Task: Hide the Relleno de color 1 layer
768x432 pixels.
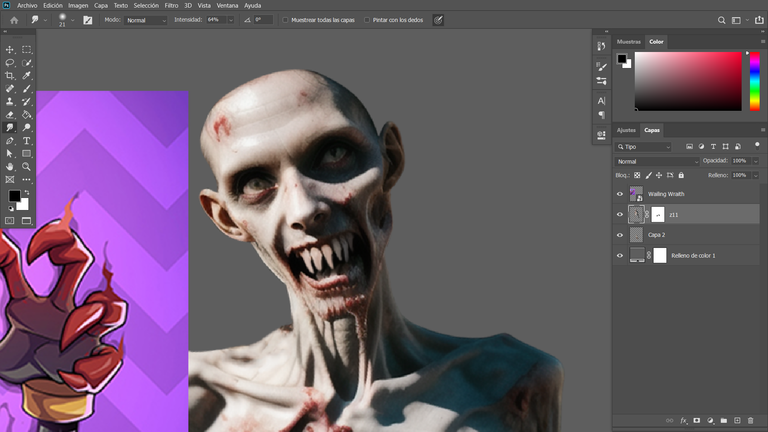Action: point(620,256)
